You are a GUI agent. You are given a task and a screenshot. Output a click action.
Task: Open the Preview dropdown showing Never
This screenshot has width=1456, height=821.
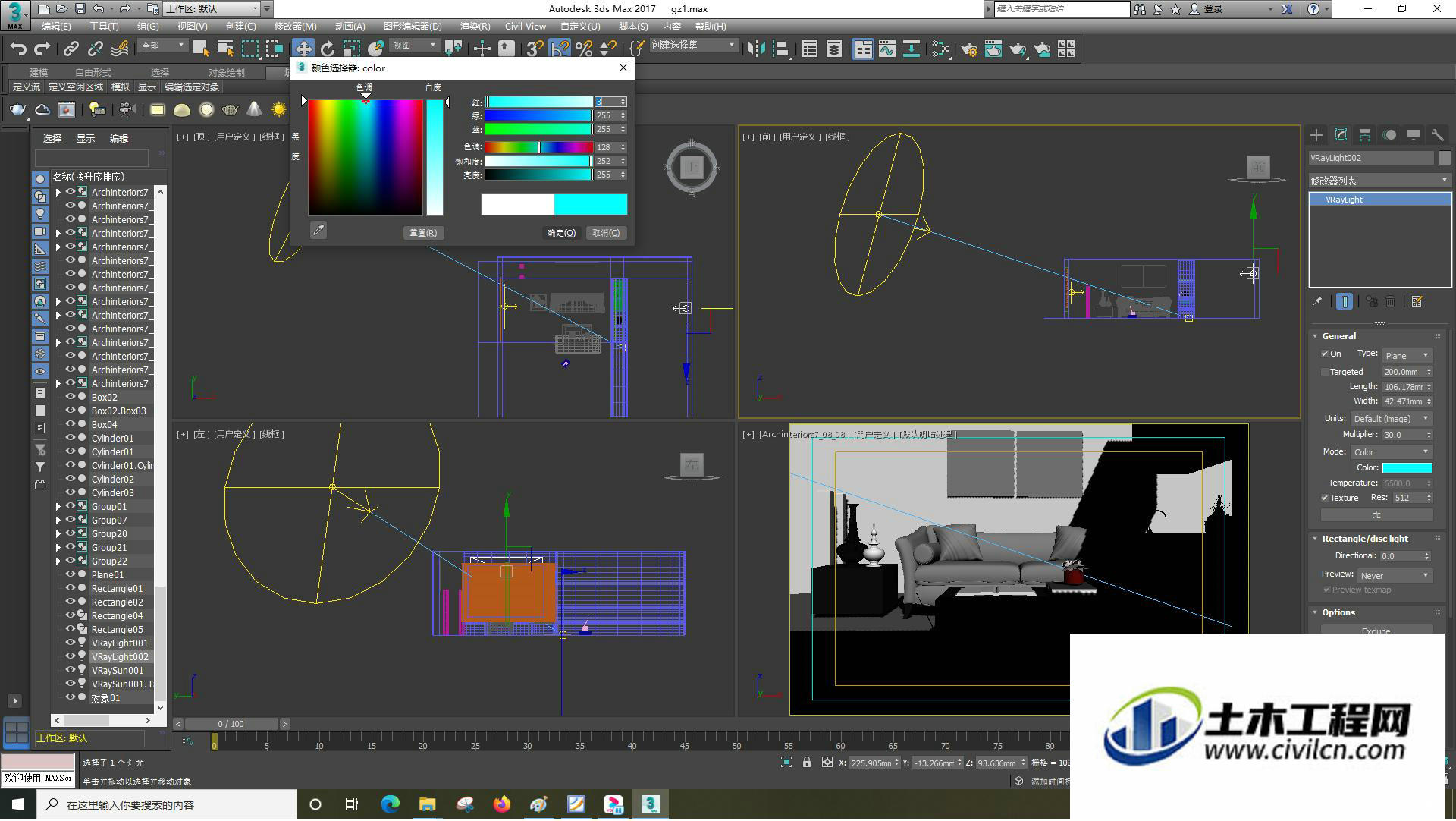(1394, 576)
